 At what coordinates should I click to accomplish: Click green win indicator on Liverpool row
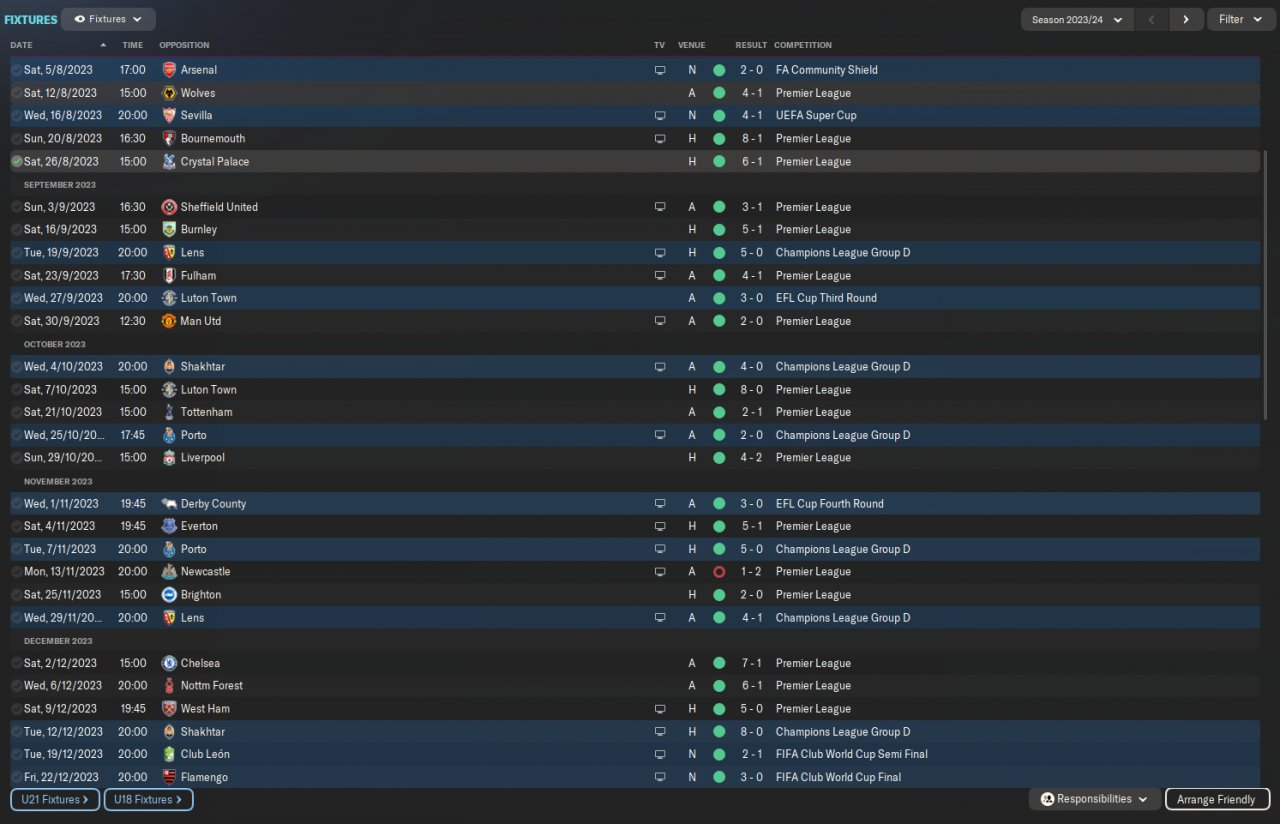719,458
